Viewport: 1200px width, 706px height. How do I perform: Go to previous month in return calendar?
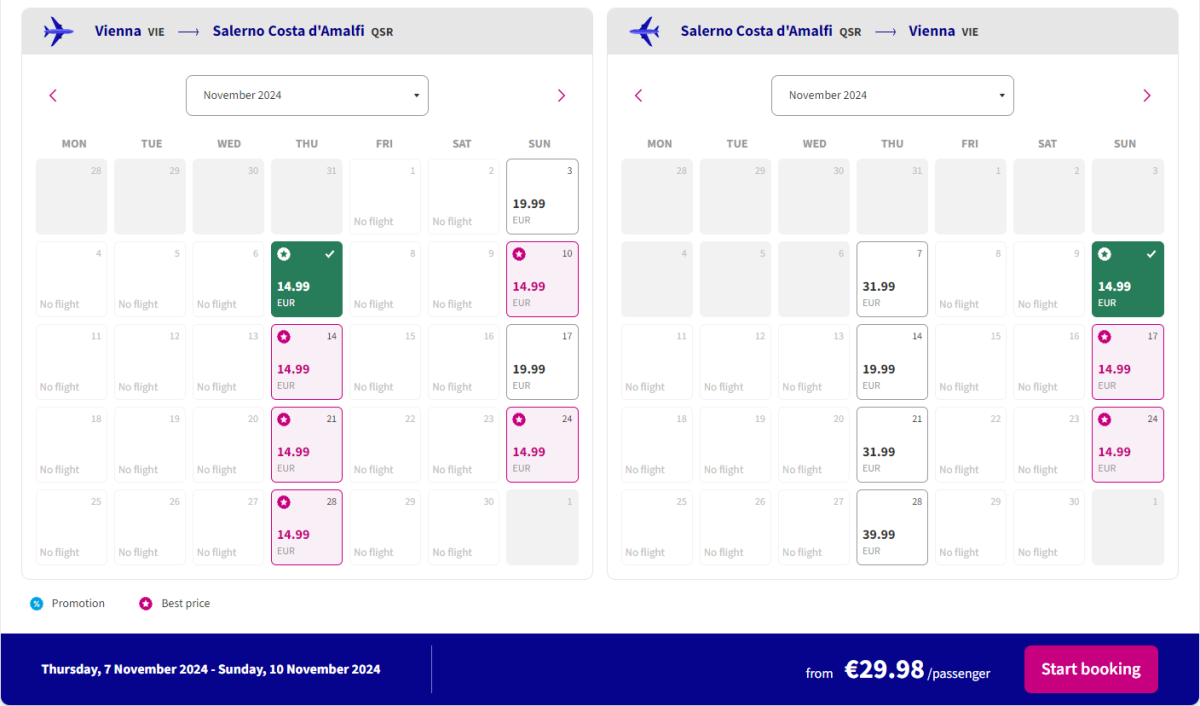(x=639, y=96)
